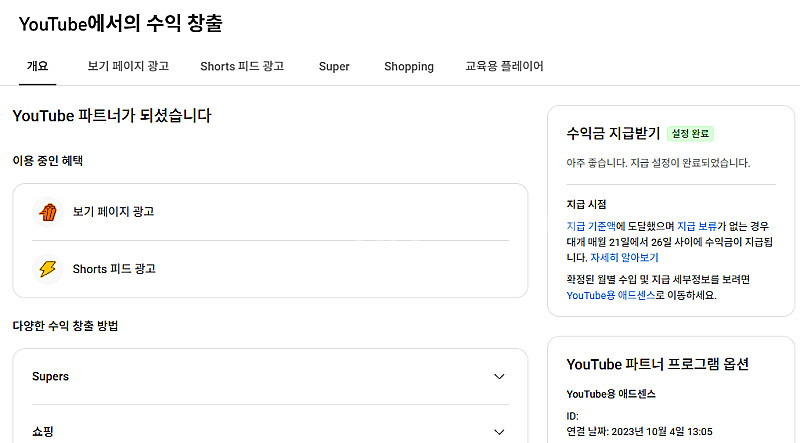Expand the 쇼핑 section chevron
This screenshot has height=443, width=800.
[499, 432]
